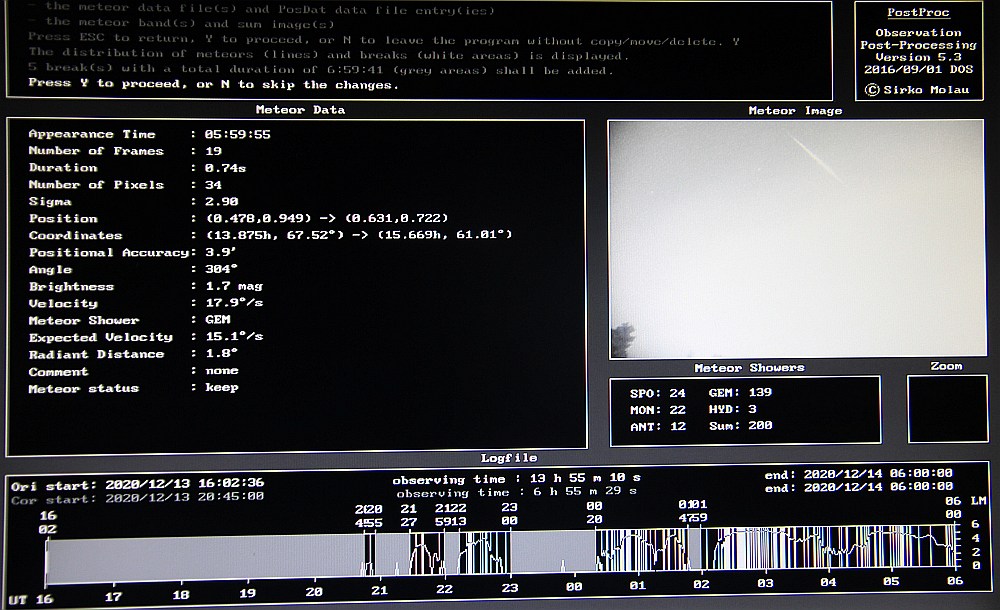Select the PostProc title in the info box
Viewport: 1000px width, 610px height.
tap(918, 14)
